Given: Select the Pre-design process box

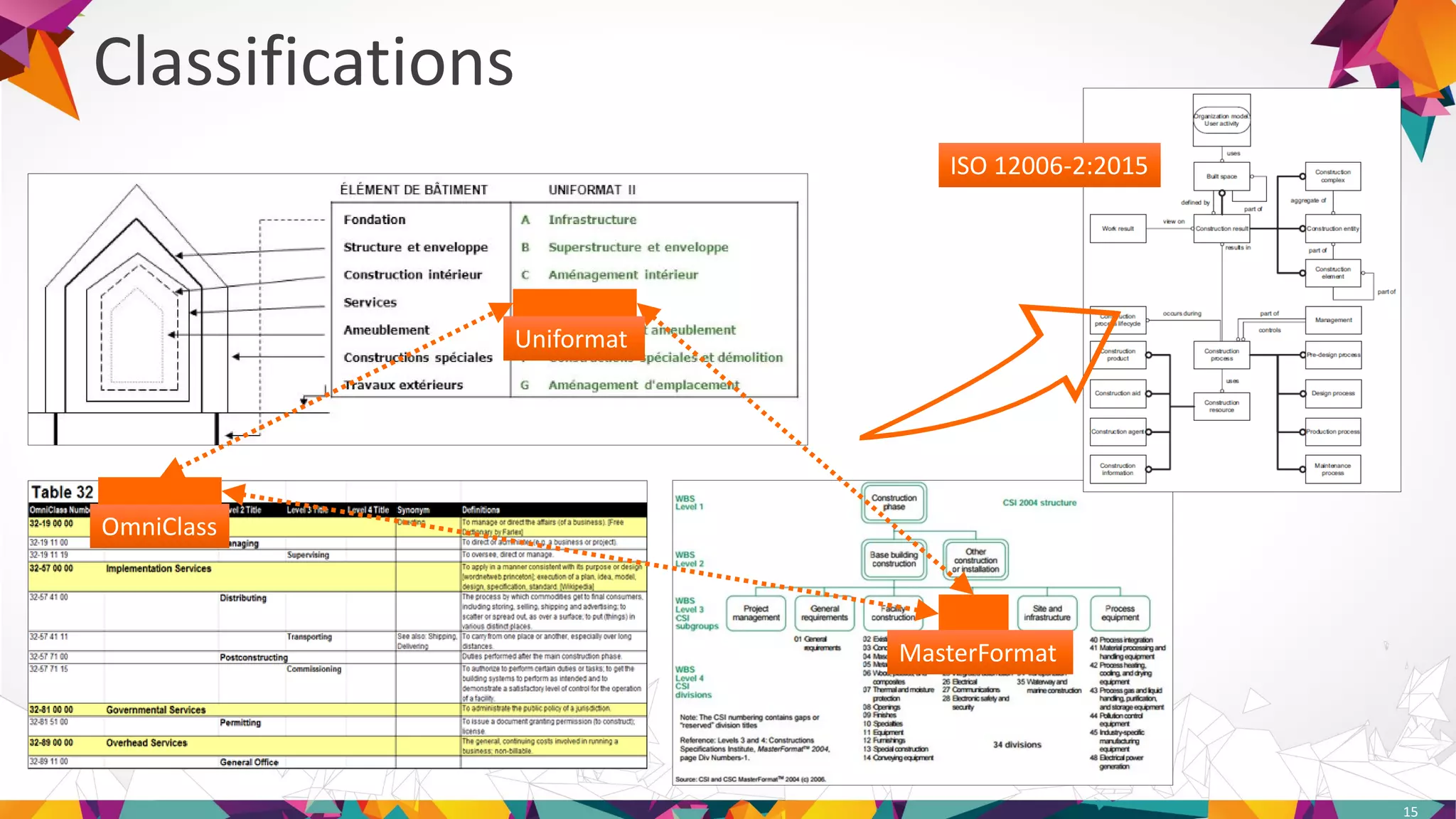Looking at the screenshot, I should (x=1333, y=355).
